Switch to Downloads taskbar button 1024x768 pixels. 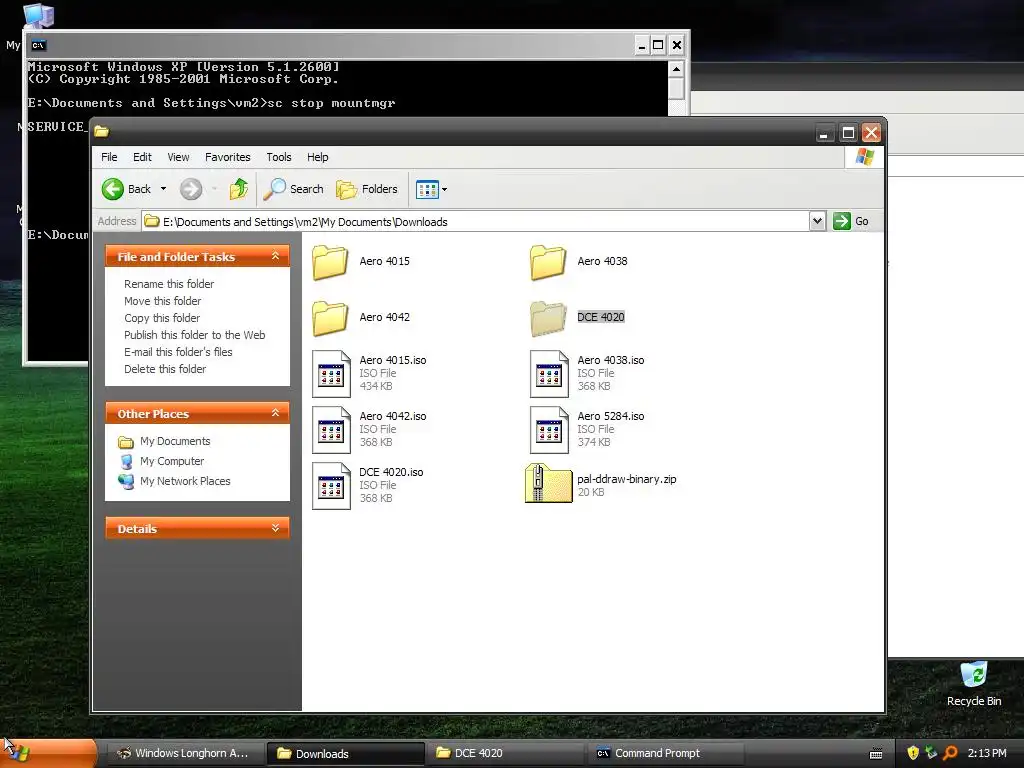coord(345,753)
